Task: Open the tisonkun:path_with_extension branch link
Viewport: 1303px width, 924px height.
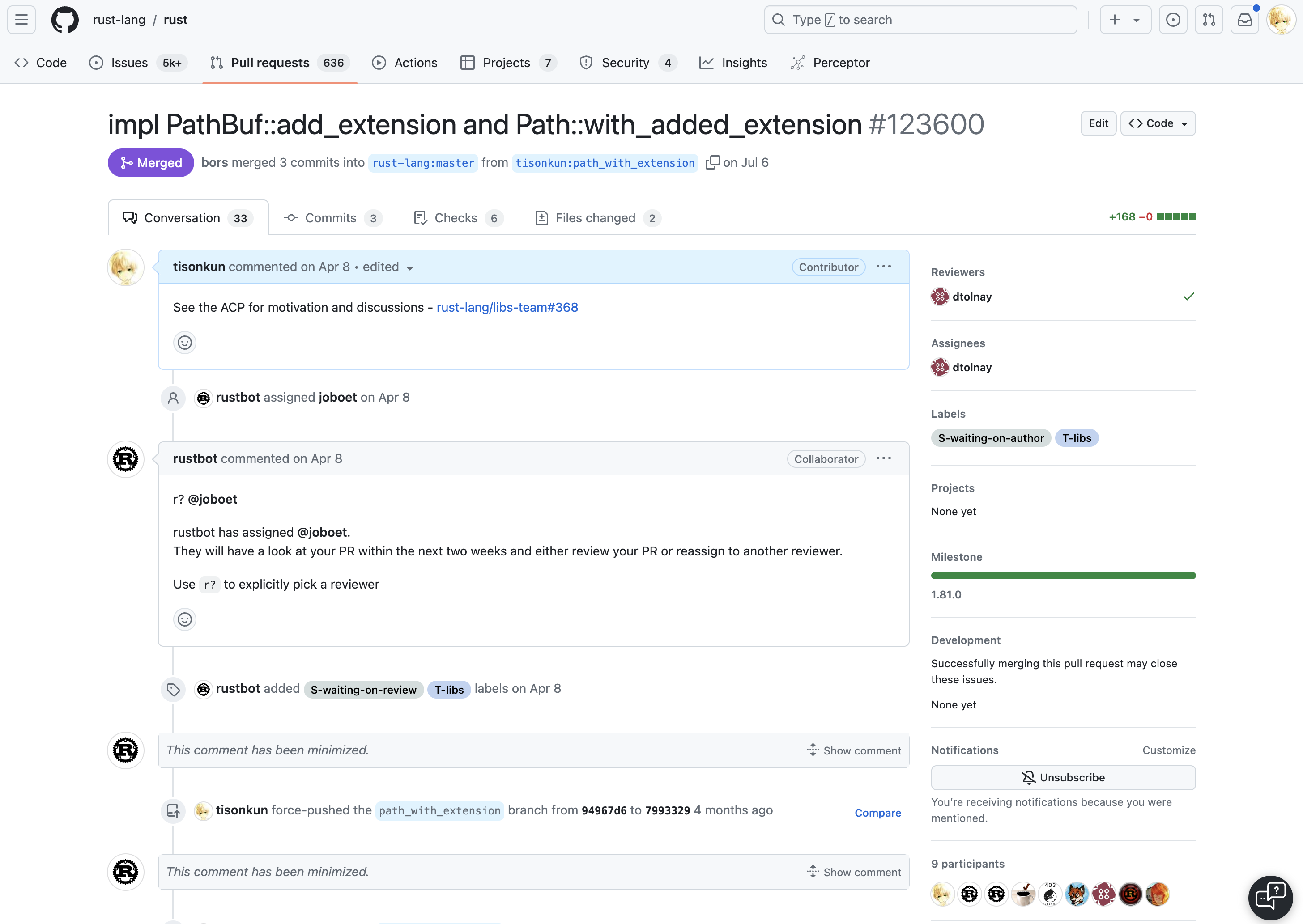Action: [x=605, y=163]
